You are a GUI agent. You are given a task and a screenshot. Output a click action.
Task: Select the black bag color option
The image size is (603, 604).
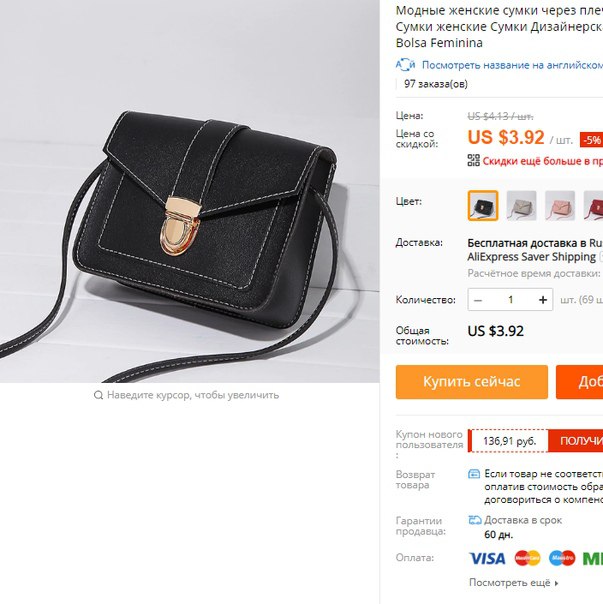[483, 205]
